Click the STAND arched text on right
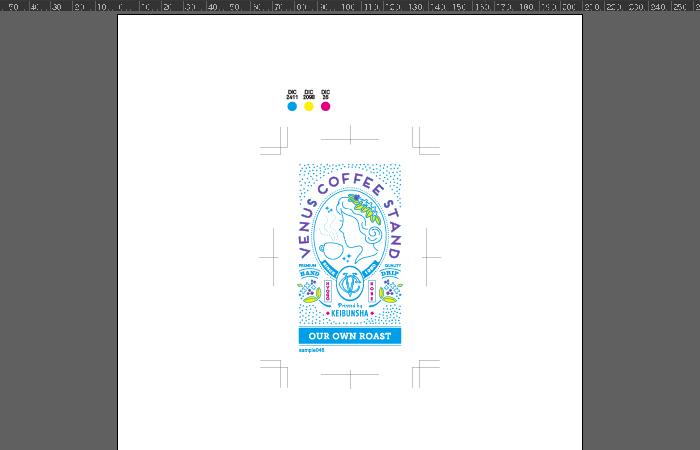 click(x=393, y=229)
